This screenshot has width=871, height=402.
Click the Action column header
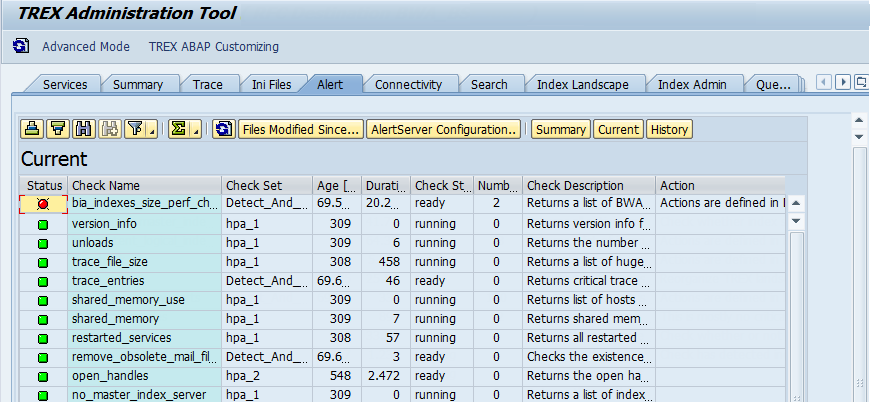click(720, 185)
